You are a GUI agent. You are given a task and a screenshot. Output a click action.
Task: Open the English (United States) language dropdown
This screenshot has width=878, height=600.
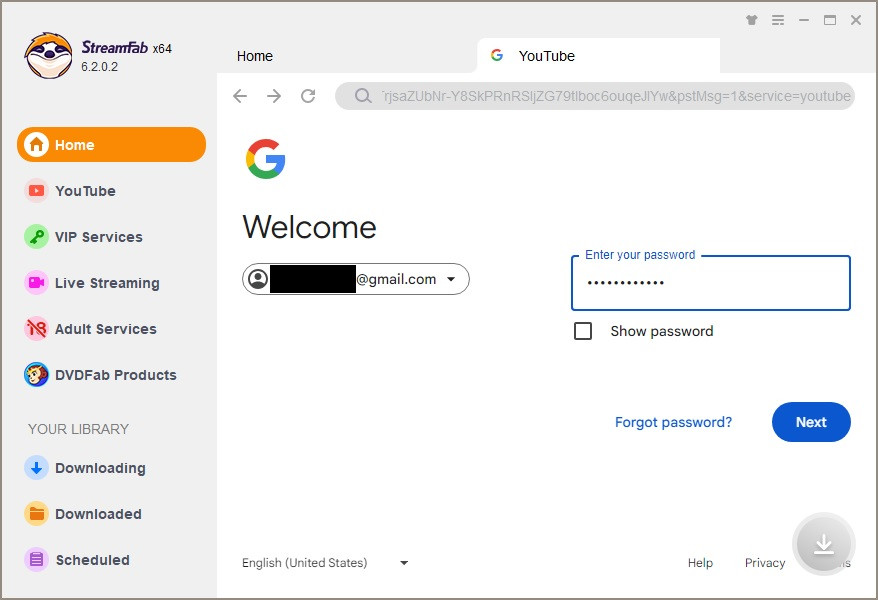(x=325, y=562)
